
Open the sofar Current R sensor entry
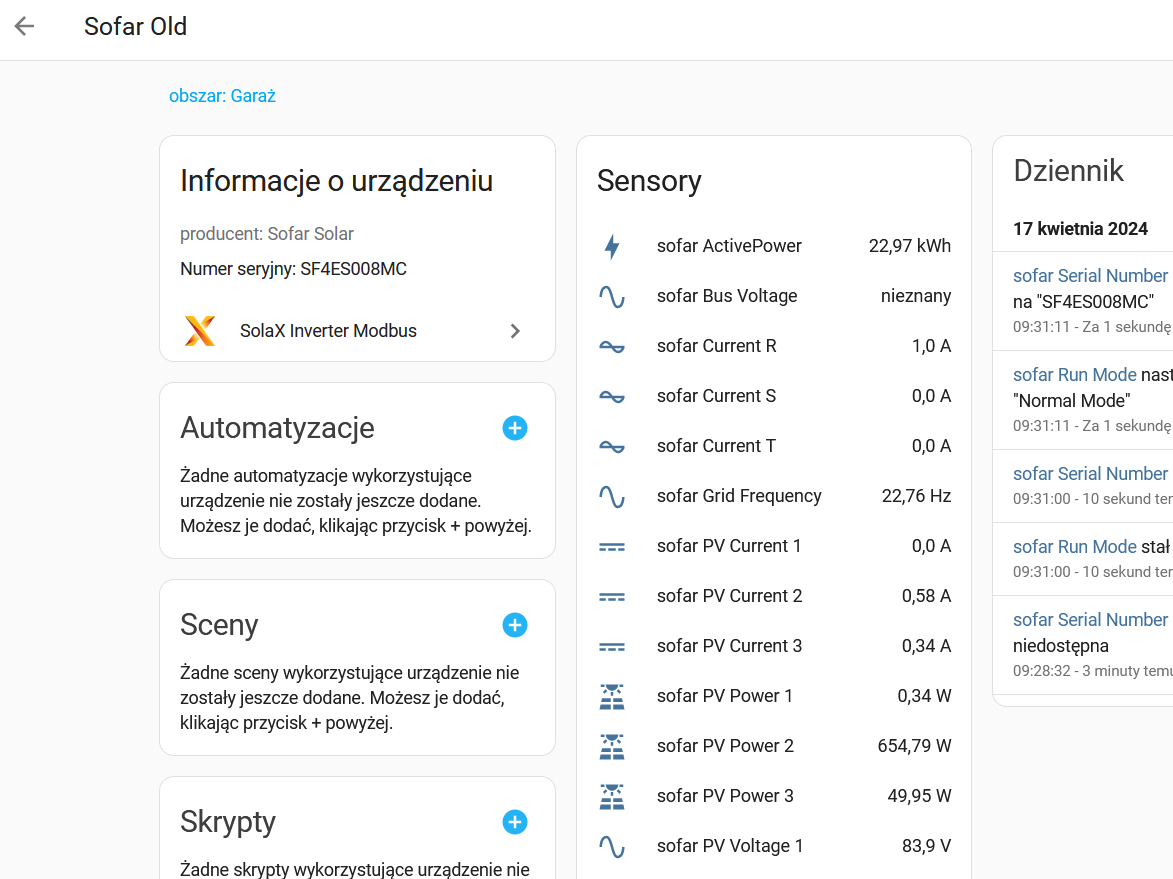[x=774, y=346]
